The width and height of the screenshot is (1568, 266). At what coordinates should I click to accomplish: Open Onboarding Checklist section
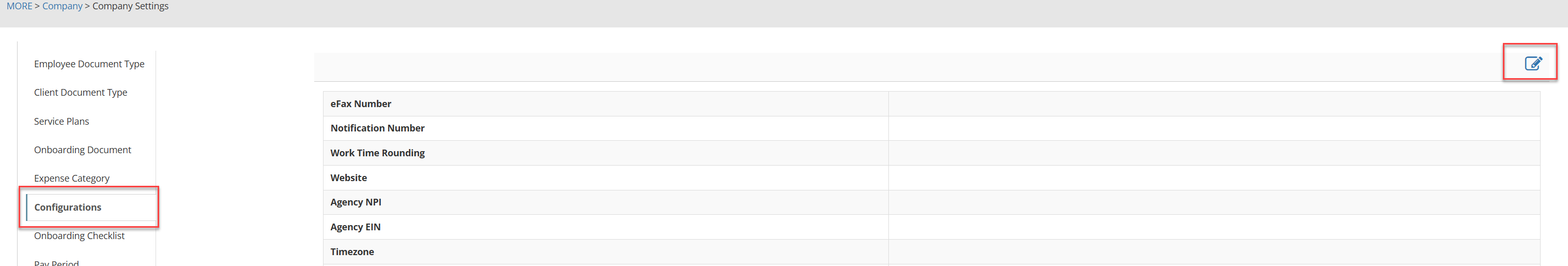pyautogui.click(x=79, y=236)
